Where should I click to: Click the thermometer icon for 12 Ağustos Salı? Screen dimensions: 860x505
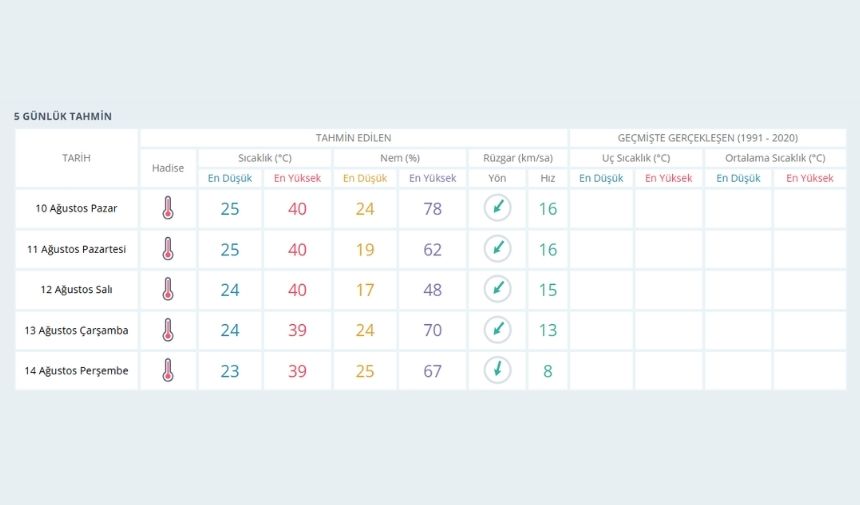pyautogui.click(x=168, y=290)
